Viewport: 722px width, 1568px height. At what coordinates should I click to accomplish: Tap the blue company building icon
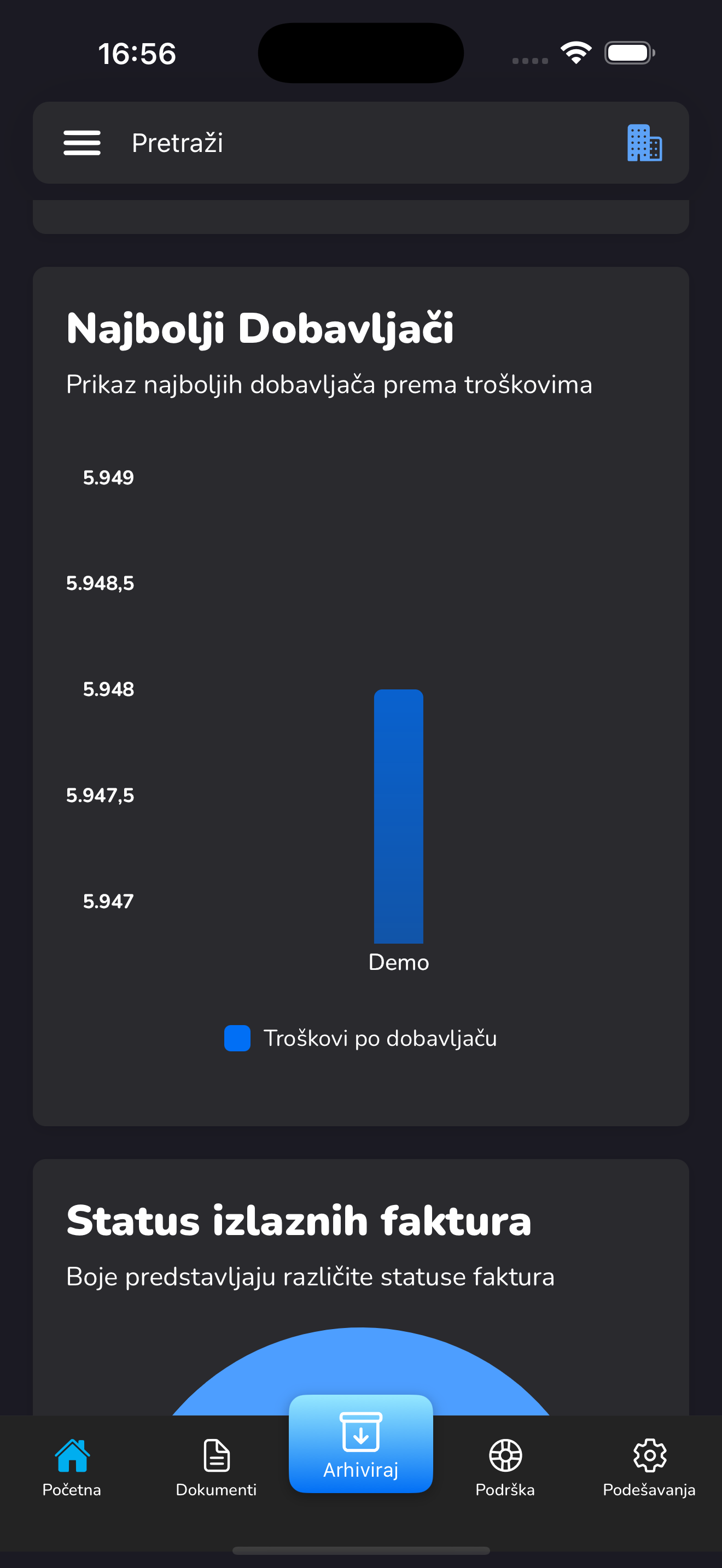(x=644, y=143)
